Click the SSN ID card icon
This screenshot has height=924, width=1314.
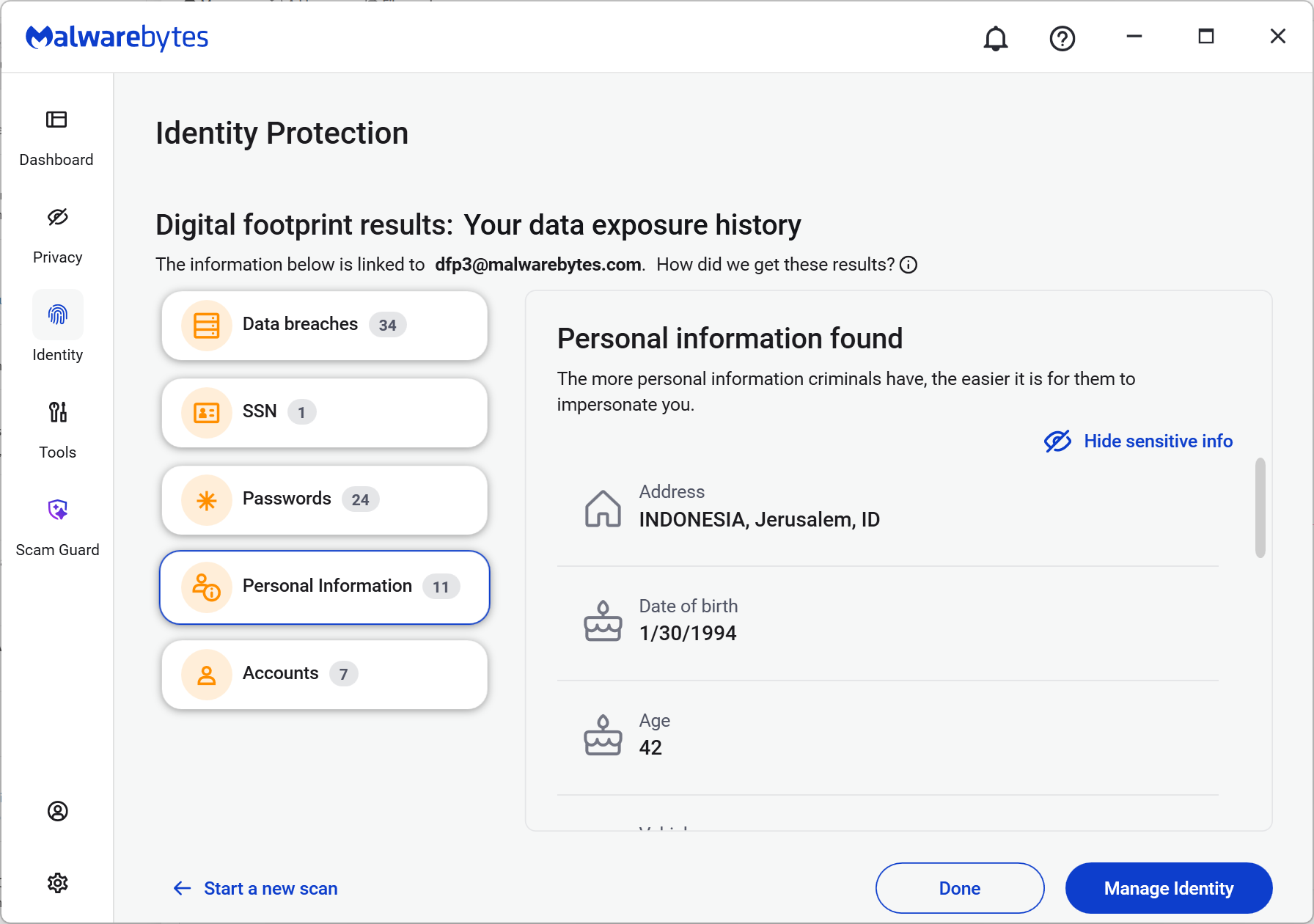click(207, 413)
